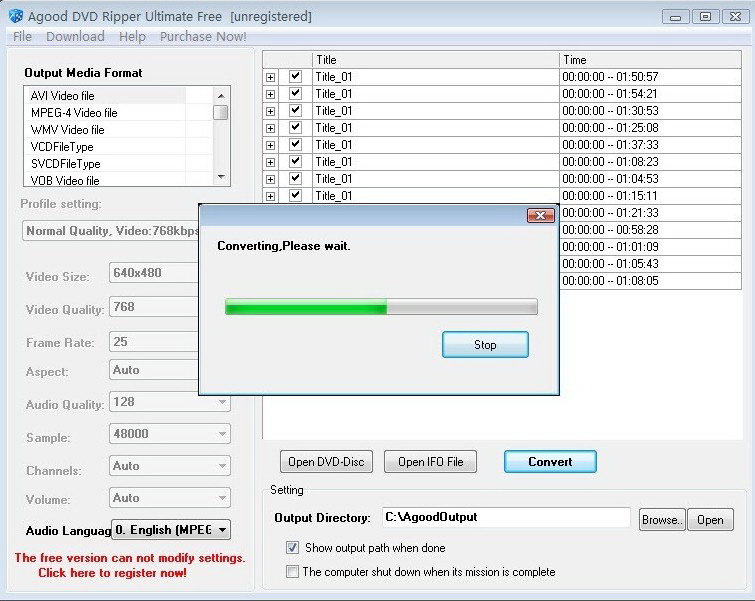Click the time cell 00:00:00 -- 00:58:28
Image resolution: width=755 pixels, height=601 pixels.
coord(650,230)
